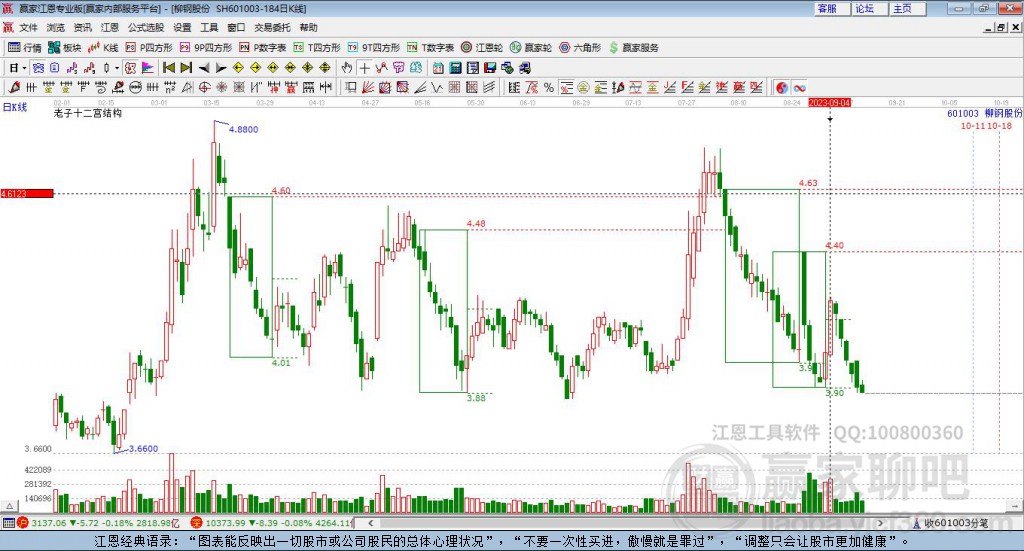Select the hand pan tool
Image resolution: width=1024 pixels, height=551 pixels.
click(346, 68)
